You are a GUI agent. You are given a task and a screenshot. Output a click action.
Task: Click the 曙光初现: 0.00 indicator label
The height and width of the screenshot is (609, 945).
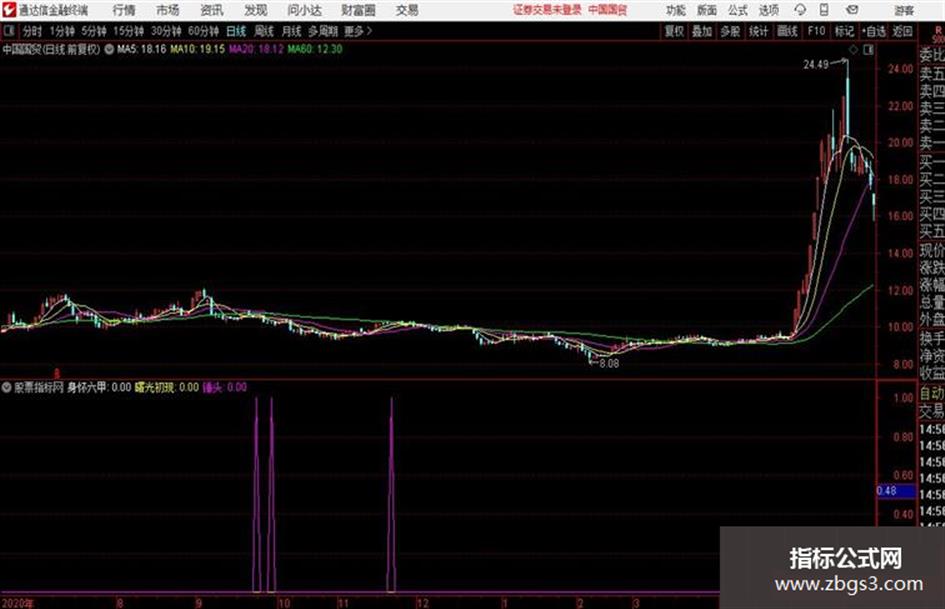point(166,387)
